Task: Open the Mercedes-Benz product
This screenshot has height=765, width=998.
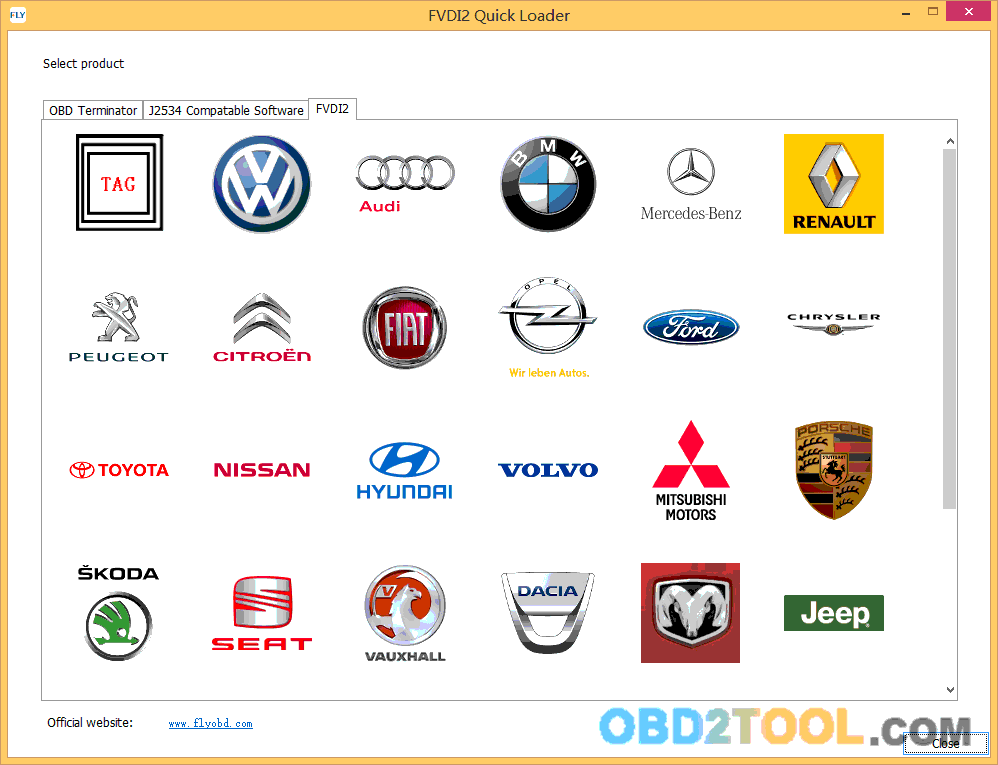Action: click(691, 185)
